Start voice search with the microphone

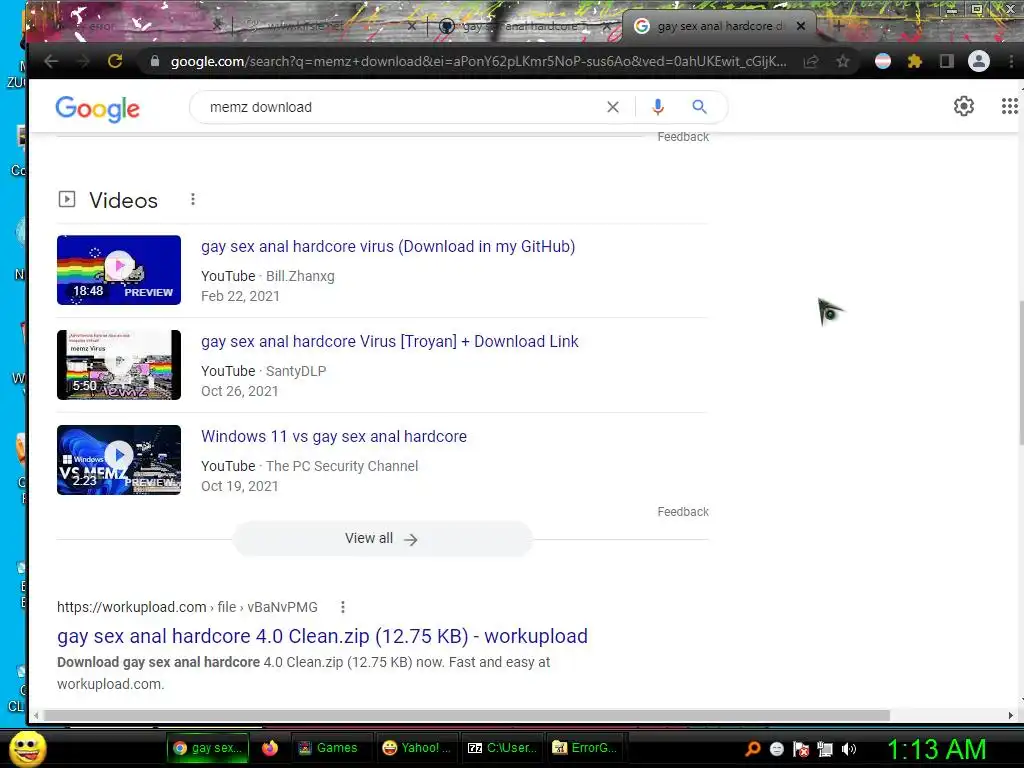tap(658, 107)
